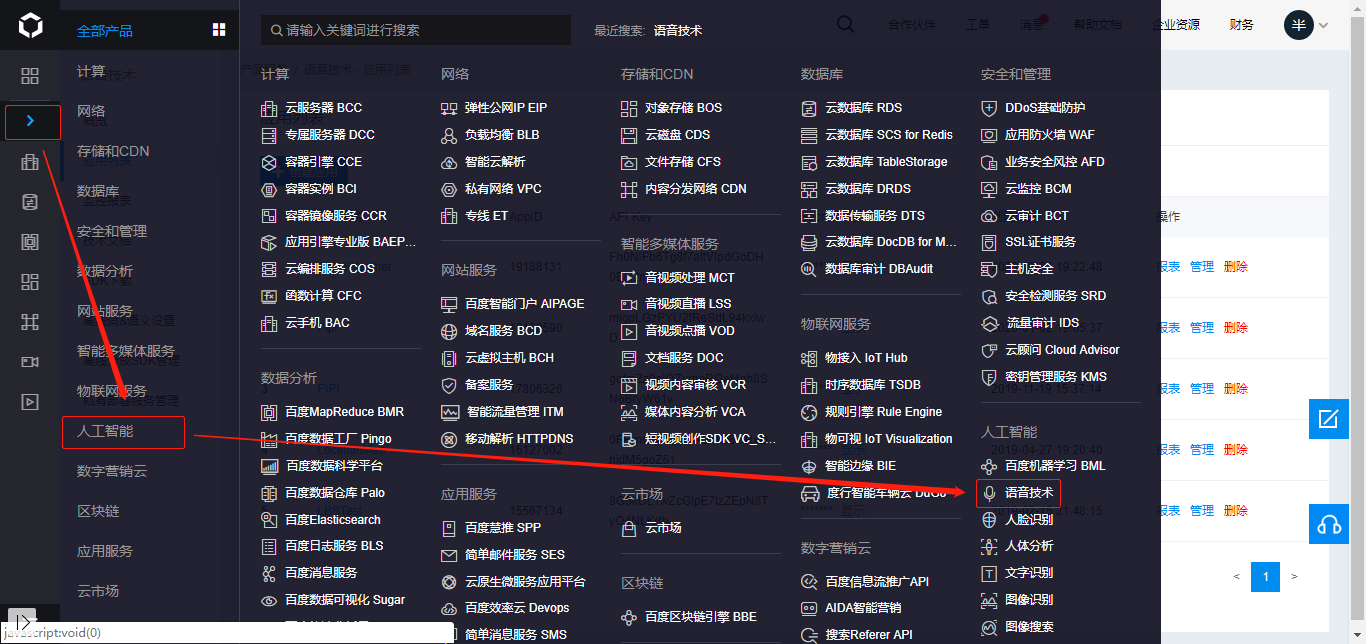This screenshot has width=1366, height=644.
Task: Open 帮助文档 in top navigation
Action: pos(1097,25)
